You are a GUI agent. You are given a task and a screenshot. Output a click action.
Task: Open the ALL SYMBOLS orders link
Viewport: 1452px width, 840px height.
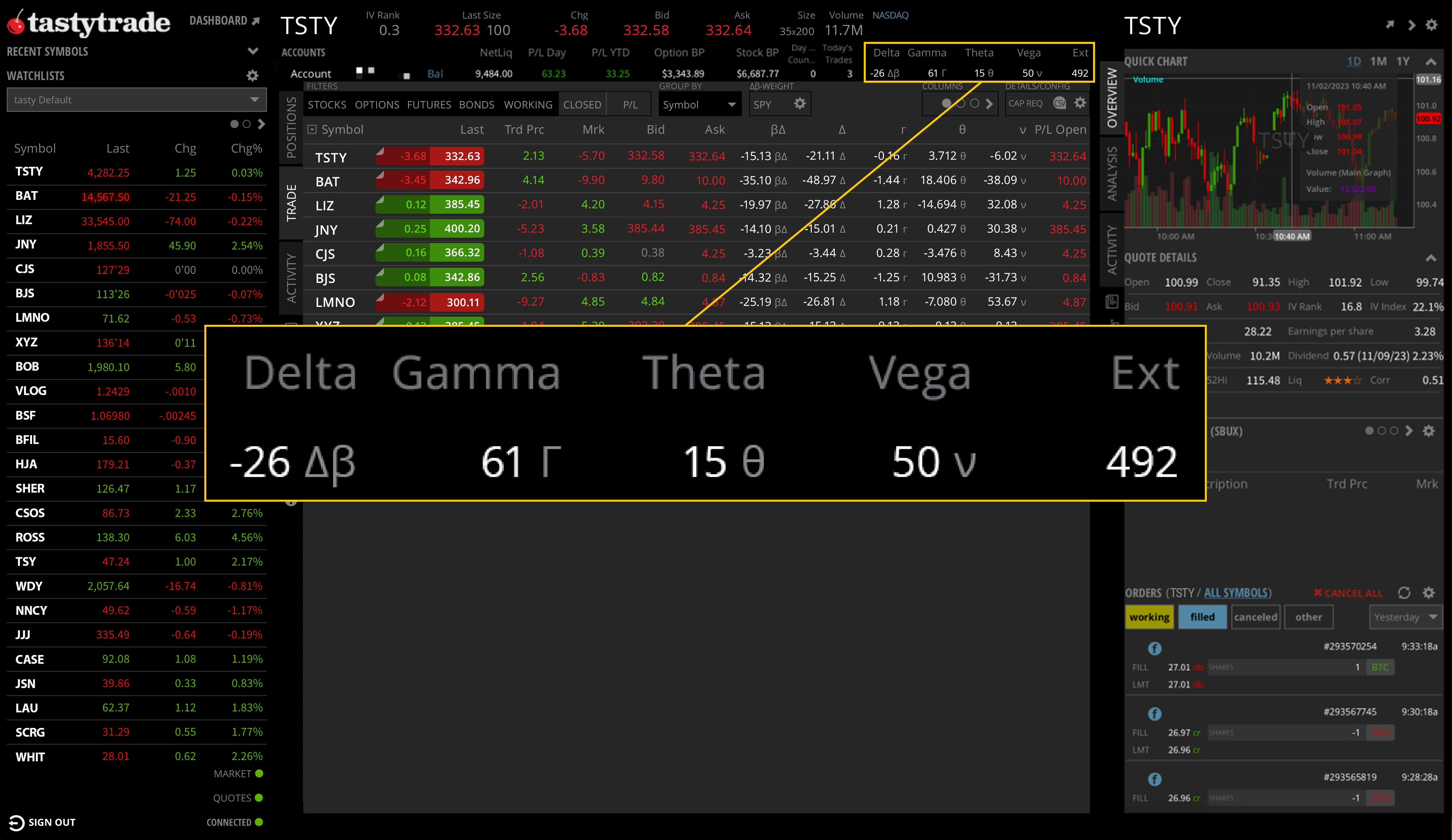(x=1237, y=592)
